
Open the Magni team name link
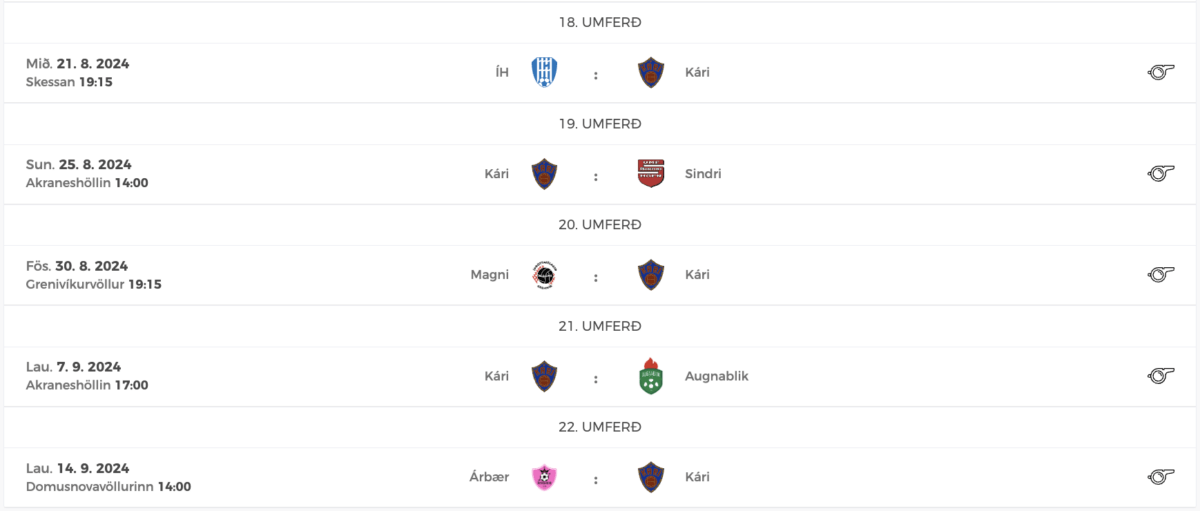click(x=489, y=275)
